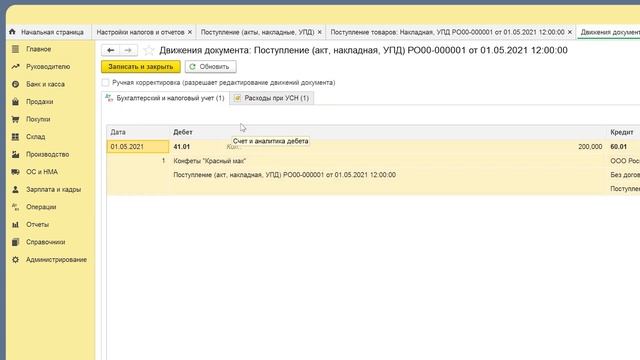The width and height of the screenshot is (640, 360).
Task: Open the Банк и касса section label
Action: pos(45,84)
